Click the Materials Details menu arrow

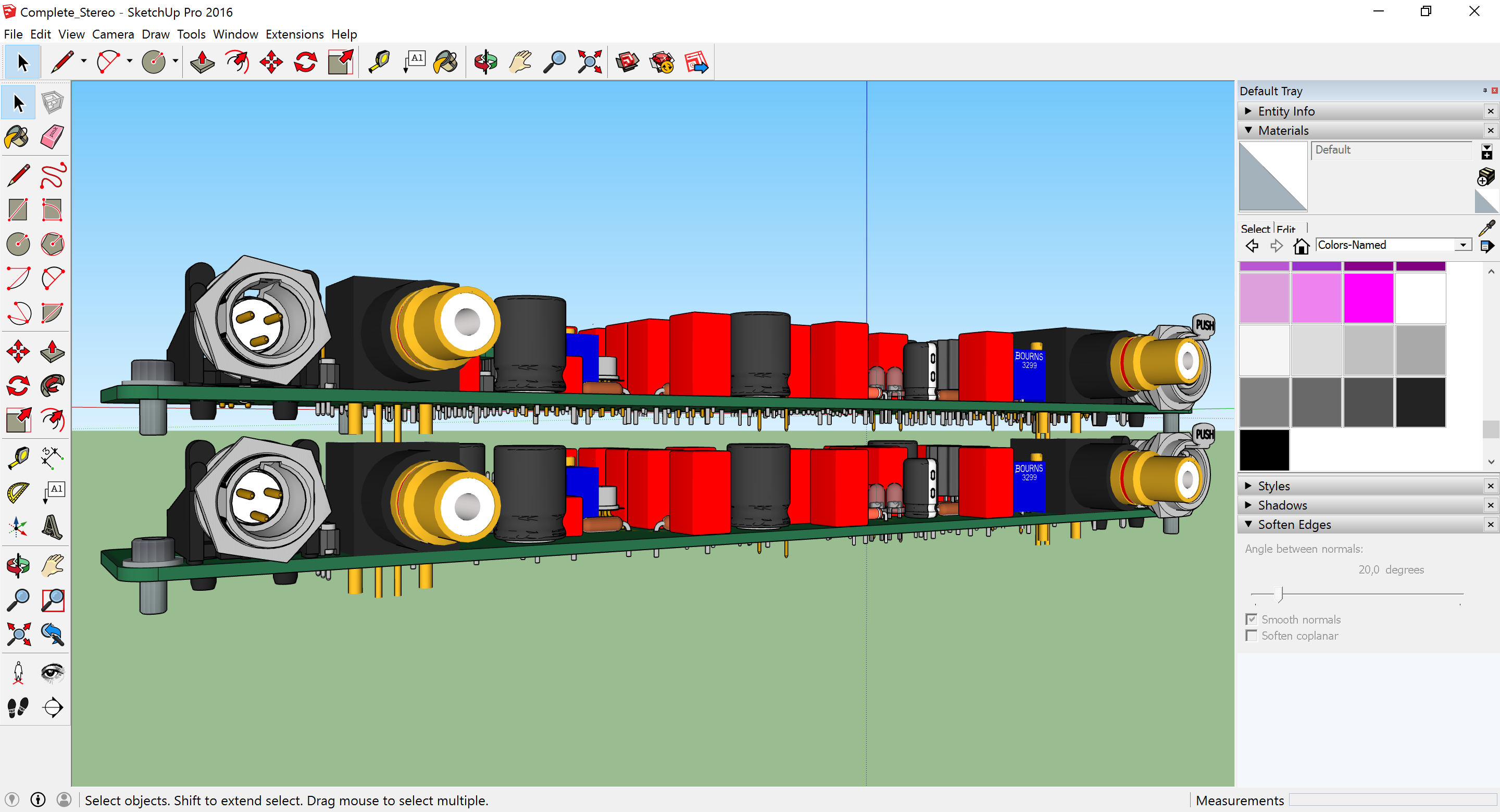(x=1486, y=246)
